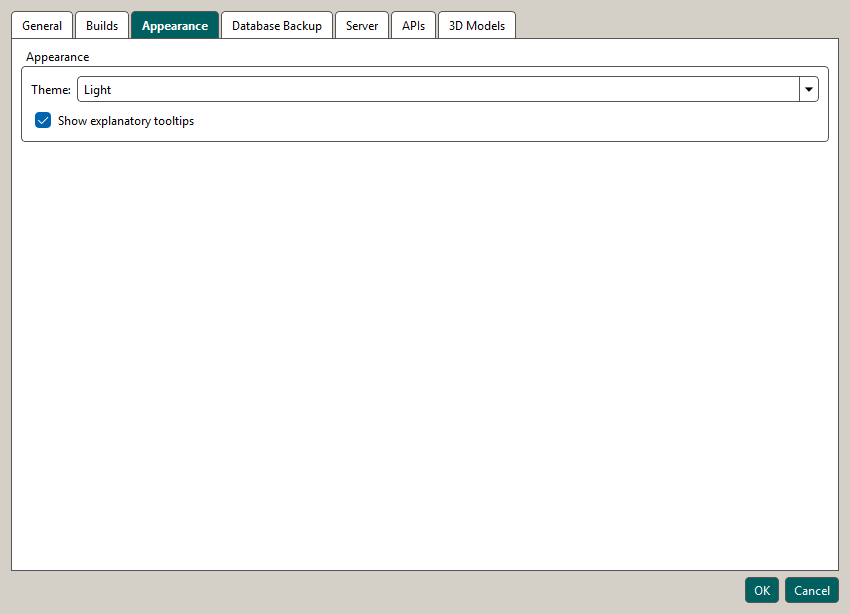
Task: Dismiss the dialog with Cancel
Action: click(x=812, y=590)
